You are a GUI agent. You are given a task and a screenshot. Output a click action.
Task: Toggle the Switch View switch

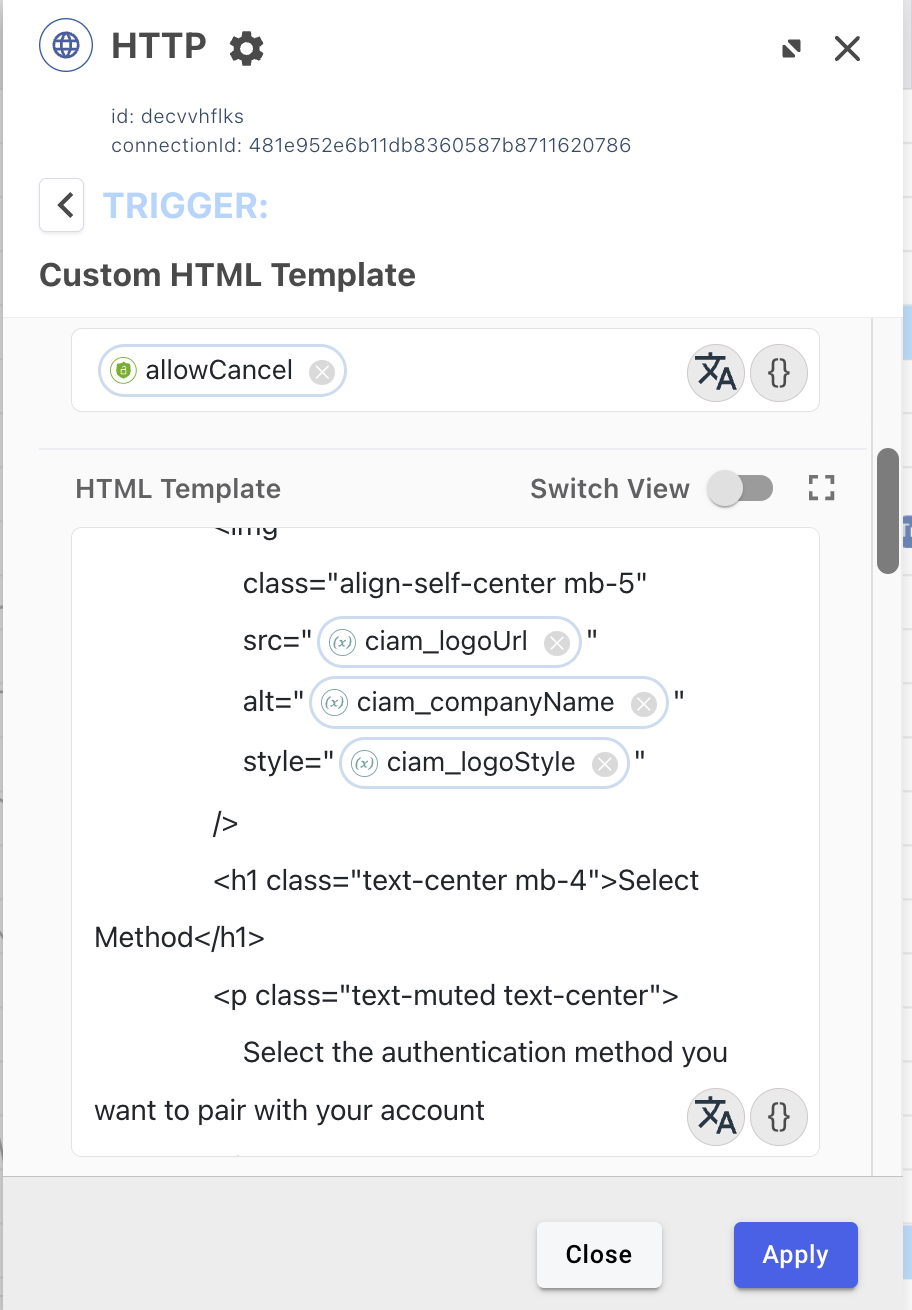pyautogui.click(x=740, y=489)
